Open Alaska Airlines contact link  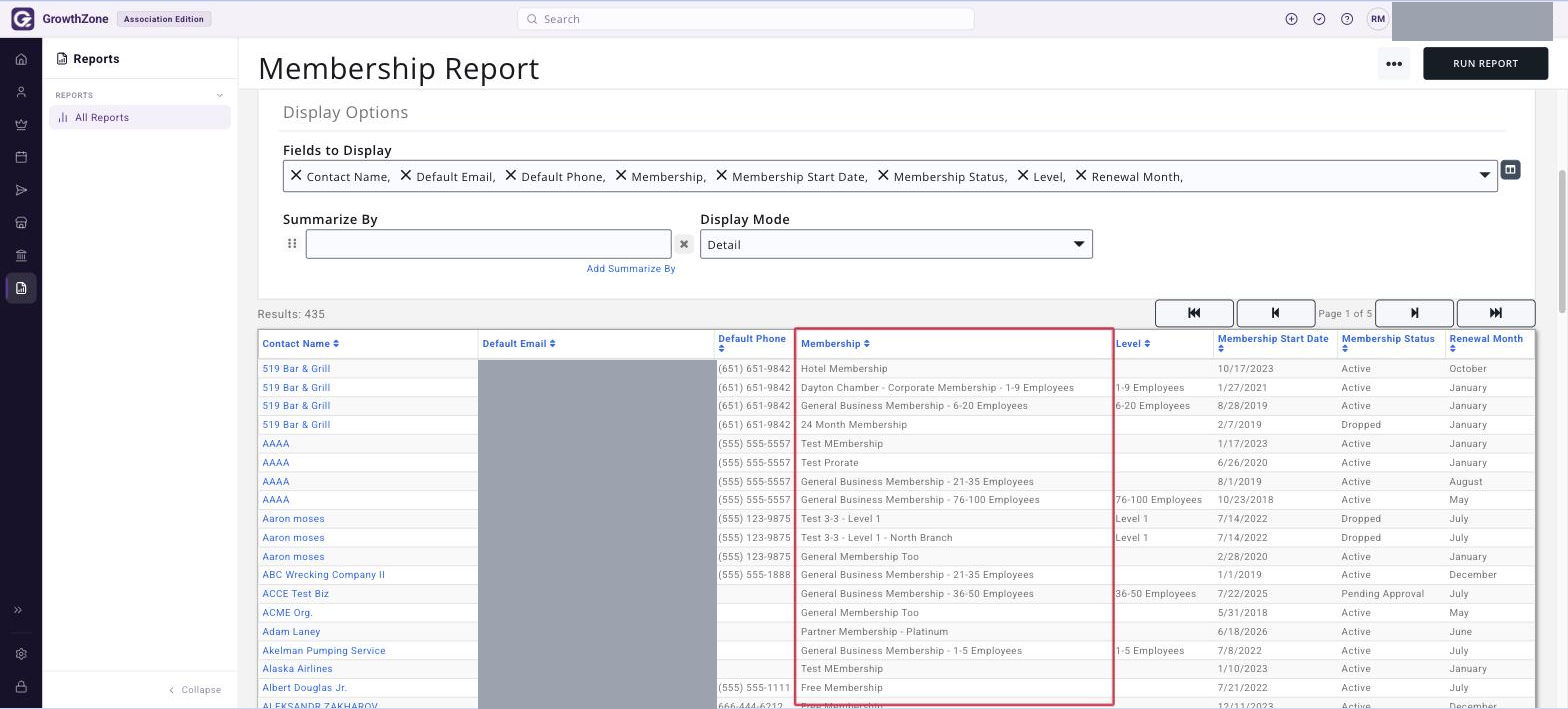(297, 669)
